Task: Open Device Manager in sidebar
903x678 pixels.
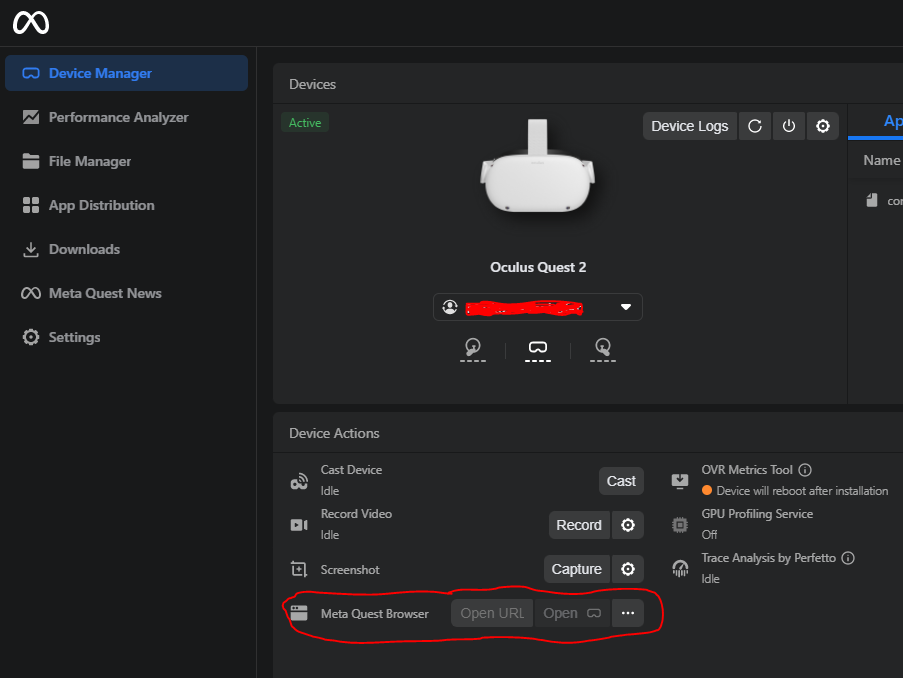Action: coord(127,73)
